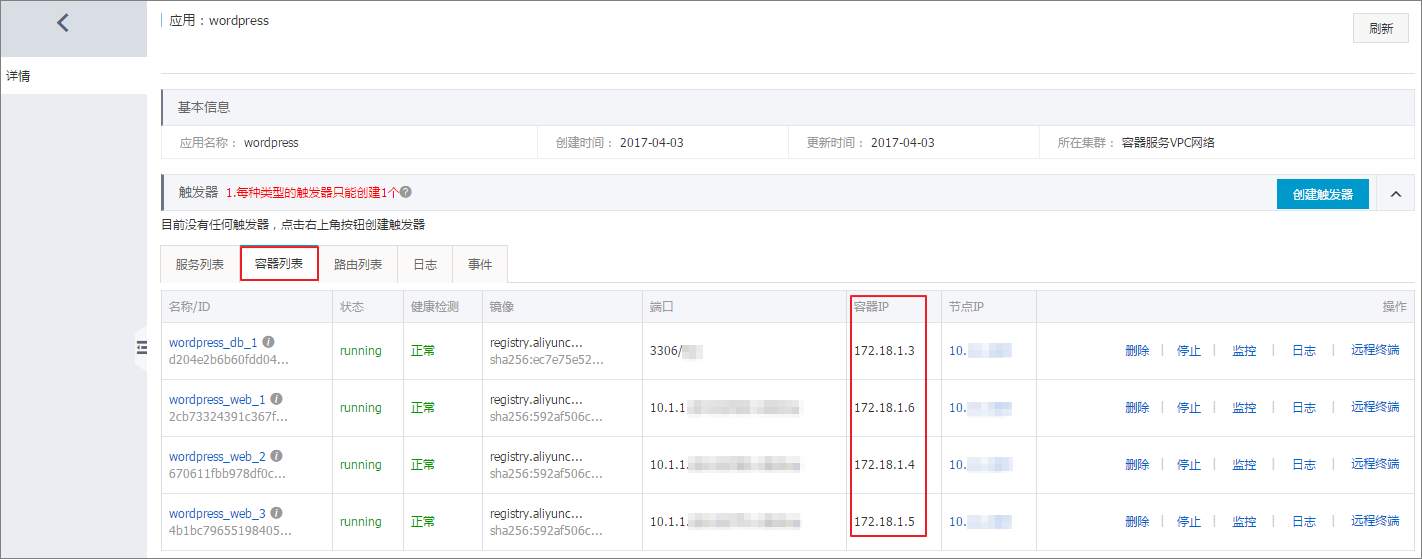Switch to the 日志 tab

click(x=425, y=264)
